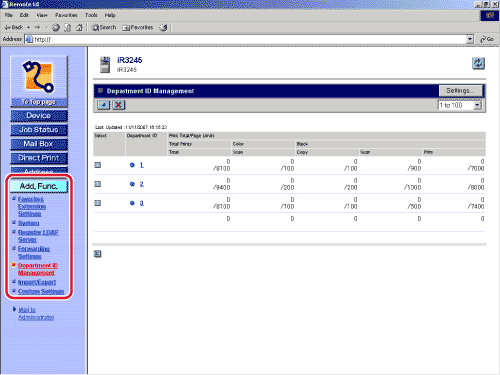This screenshot has height=375, width=500.
Task: Click the red X delete department icon
Action: [118, 105]
